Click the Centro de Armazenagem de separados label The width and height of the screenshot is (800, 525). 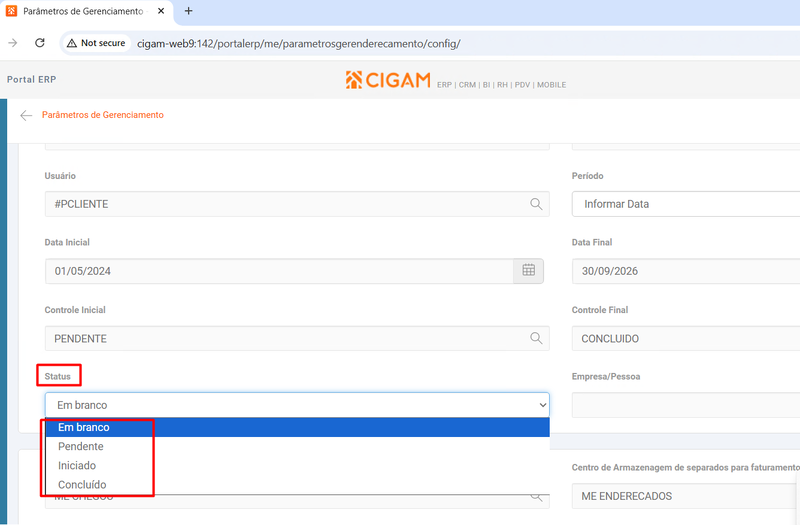pos(686,467)
